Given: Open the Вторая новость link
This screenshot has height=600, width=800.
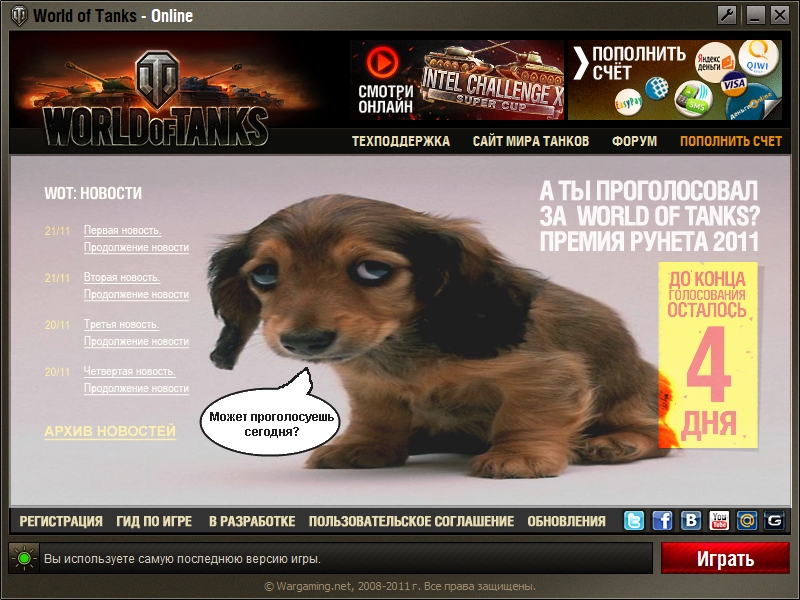Looking at the screenshot, I should pos(122,278).
